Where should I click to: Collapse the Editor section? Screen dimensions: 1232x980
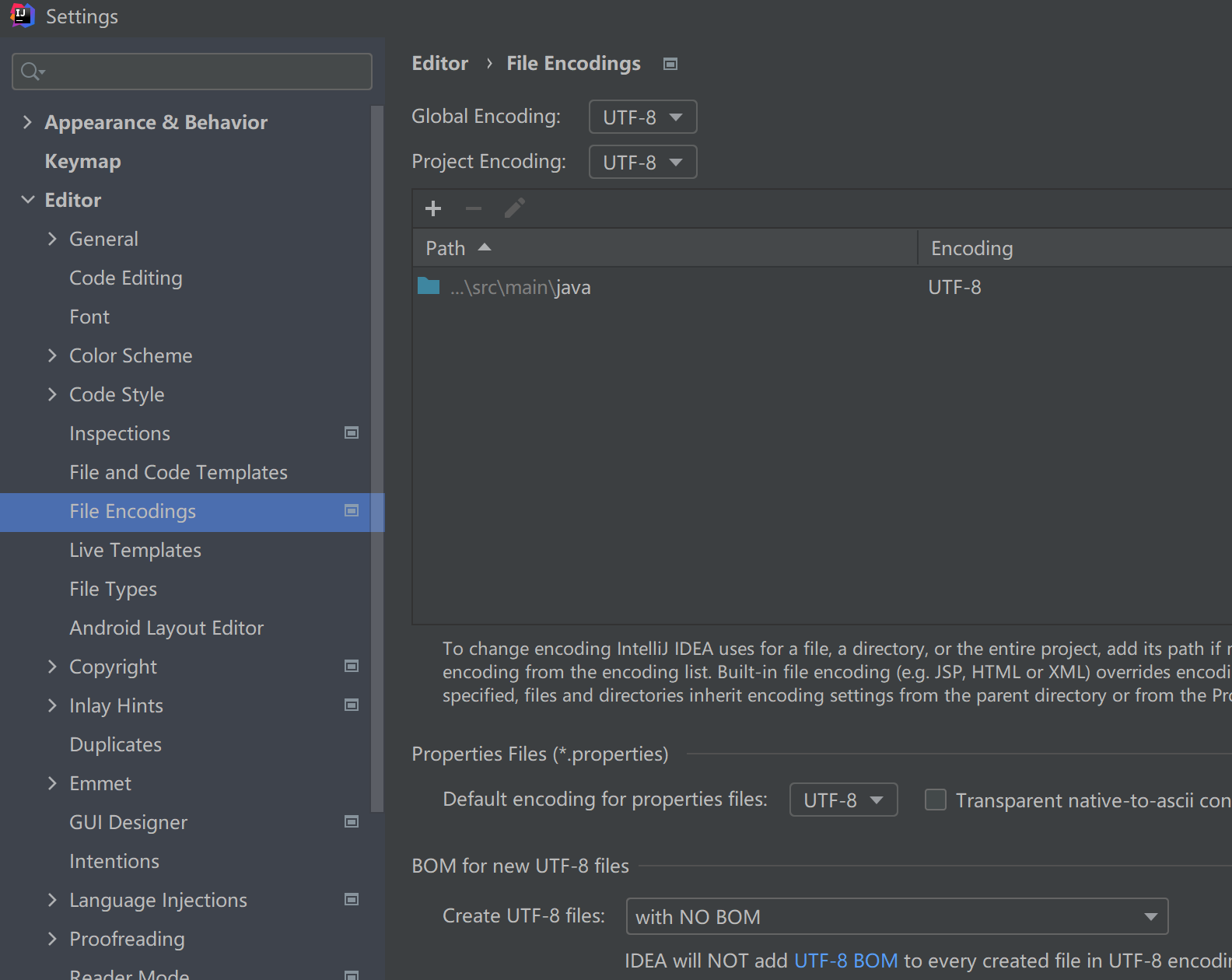(x=27, y=200)
